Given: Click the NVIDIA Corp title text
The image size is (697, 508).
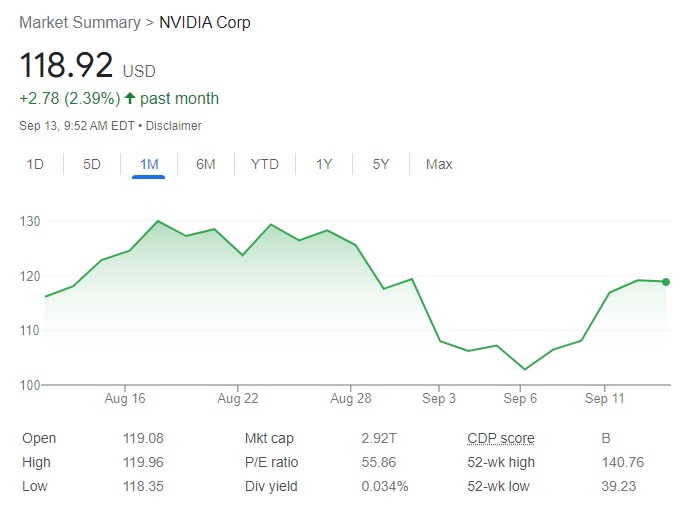Looking at the screenshot, I should tap(205, 22).
